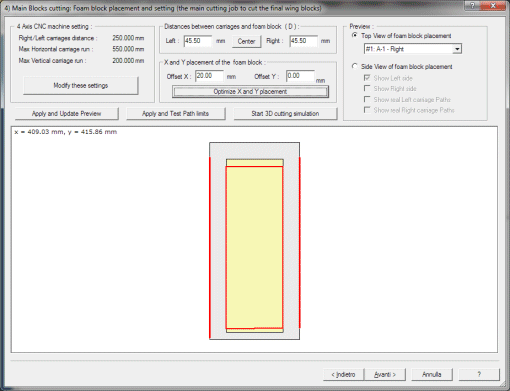The width and height of the screenshot is (510, 391).
Task: Click the Center button
Action: [x=246, y=41]
